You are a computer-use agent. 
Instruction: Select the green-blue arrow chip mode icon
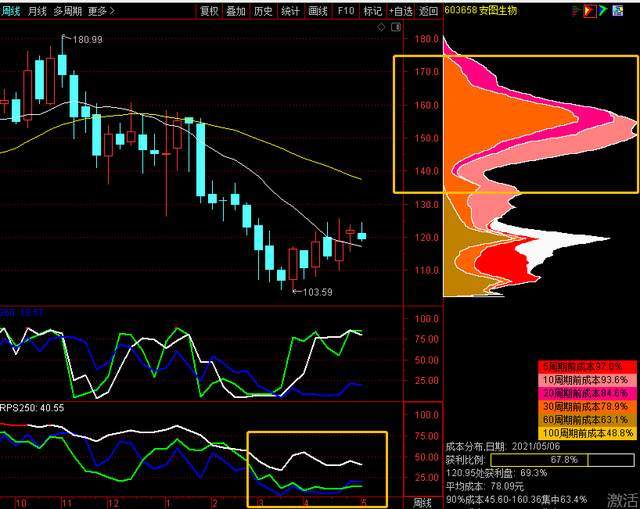(603, 11)
